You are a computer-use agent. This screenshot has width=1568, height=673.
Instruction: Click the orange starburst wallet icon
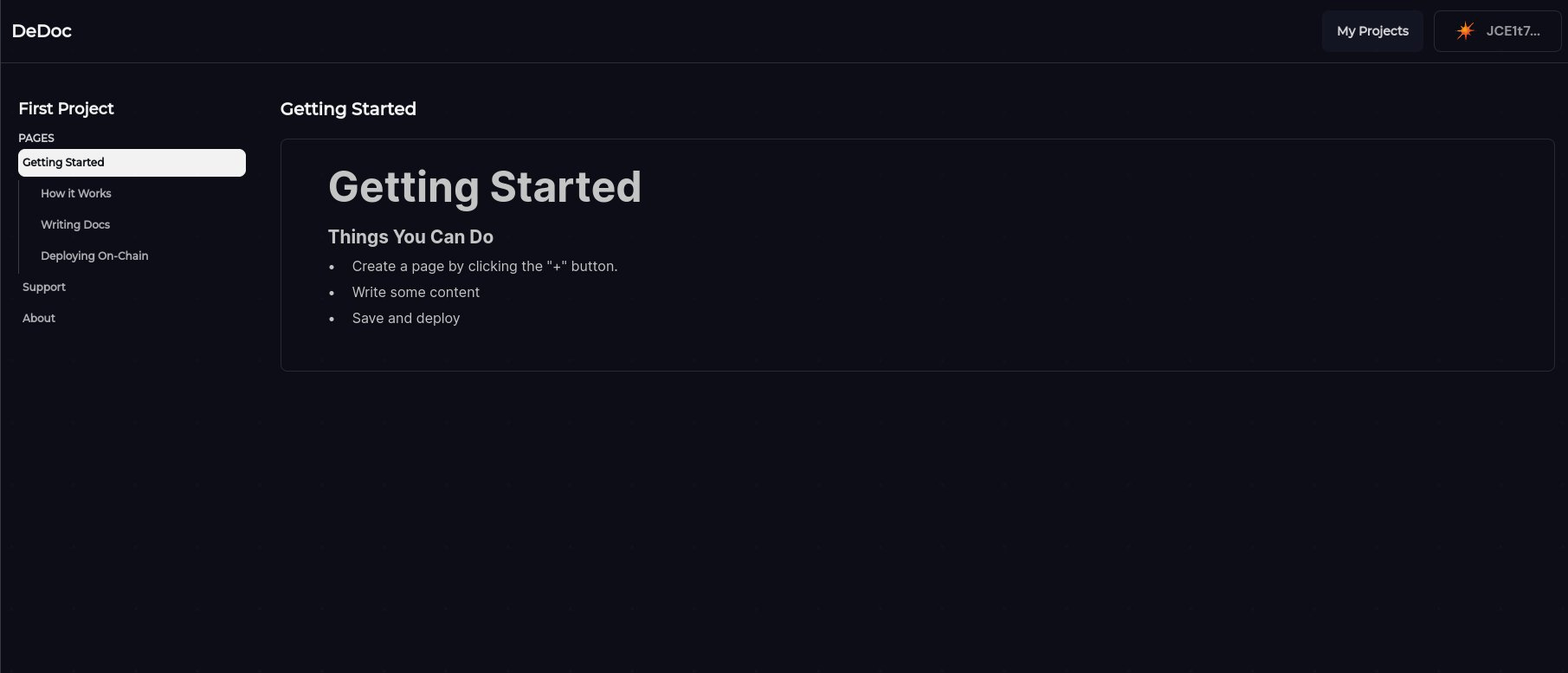tap(1464, 31)
